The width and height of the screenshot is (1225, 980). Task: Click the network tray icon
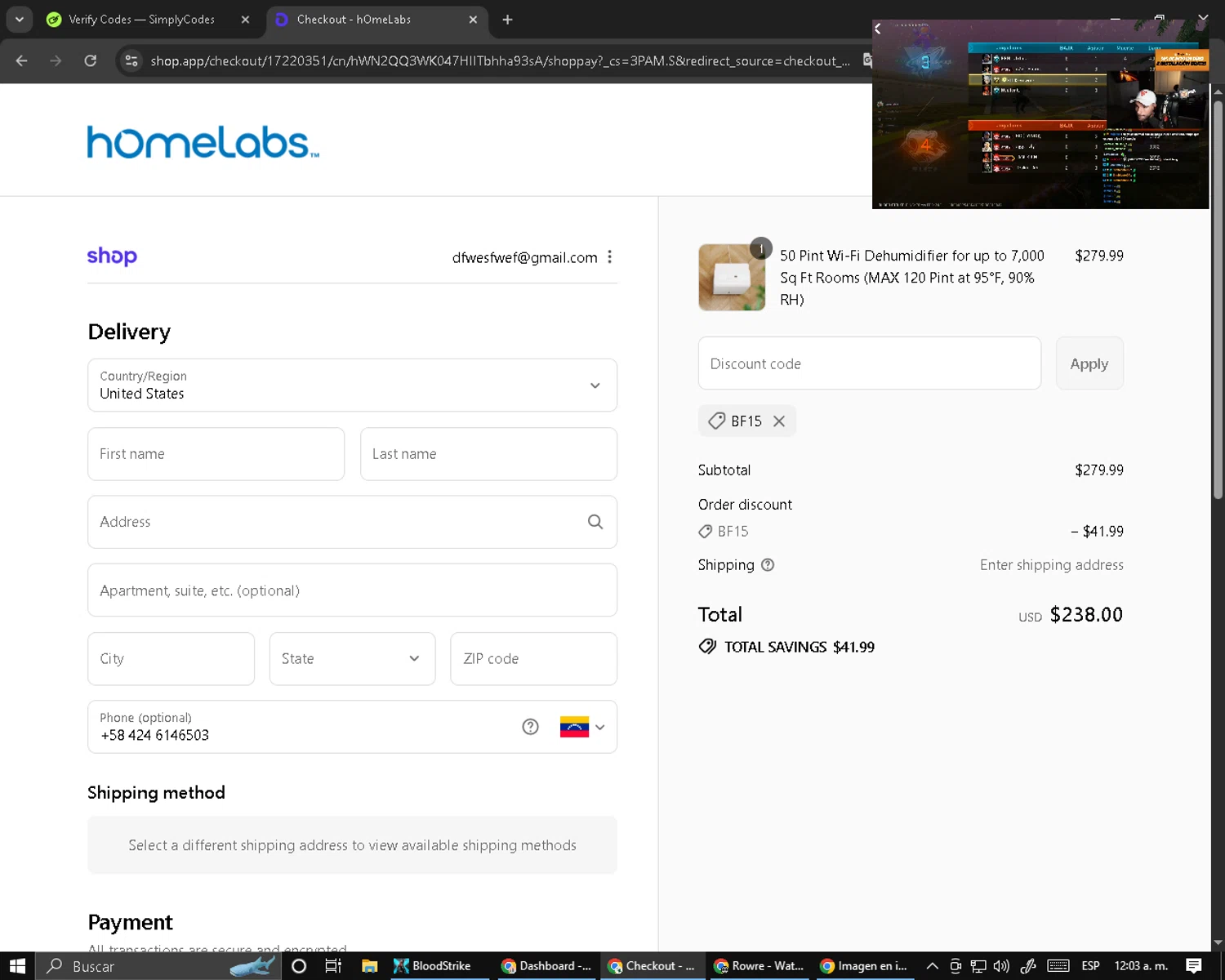(978, 966)
